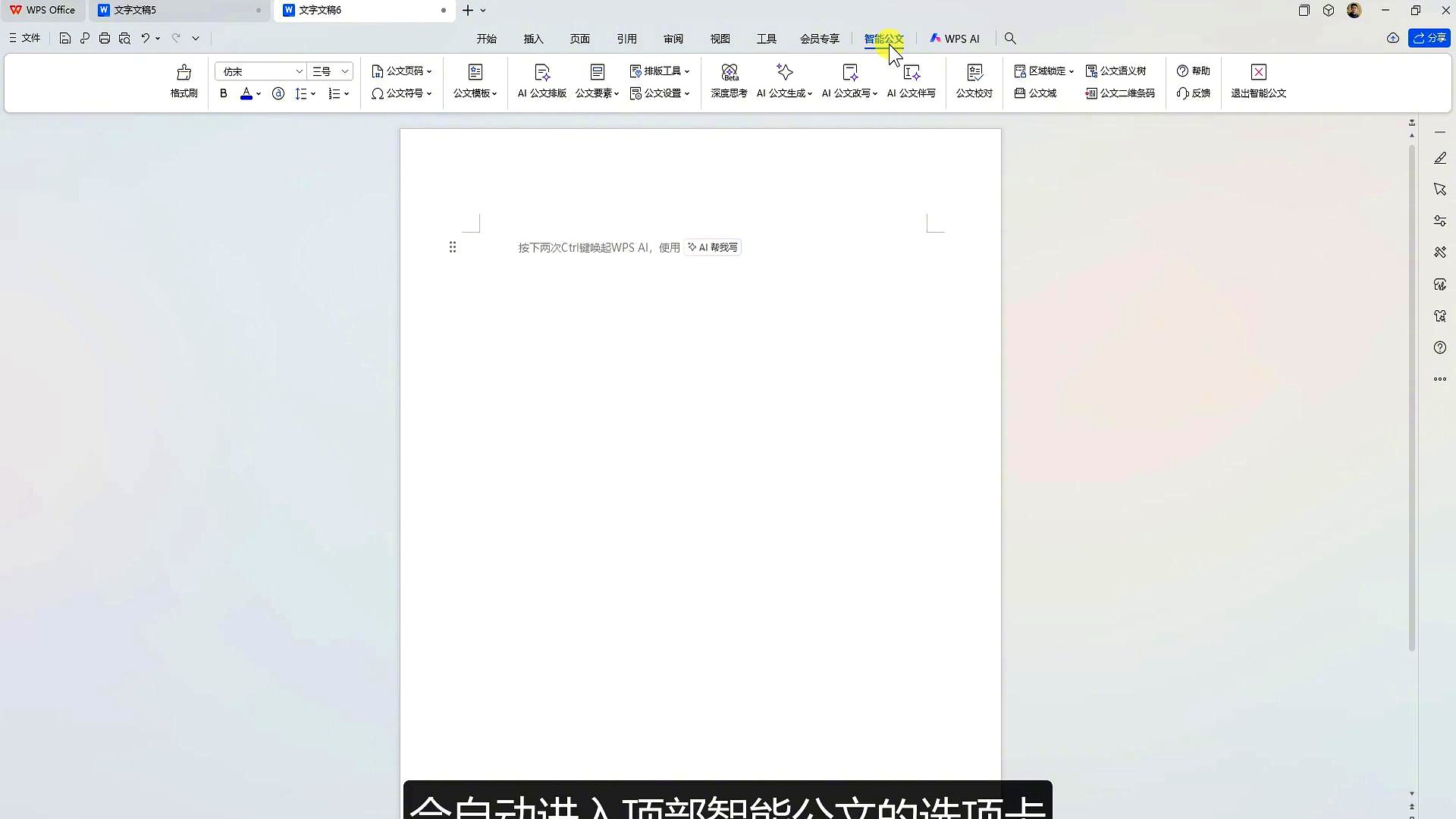Switch to the 会员专享 ribbon tab
Image resolution: width=1456 pixels, height=819 pixels.
820,39
